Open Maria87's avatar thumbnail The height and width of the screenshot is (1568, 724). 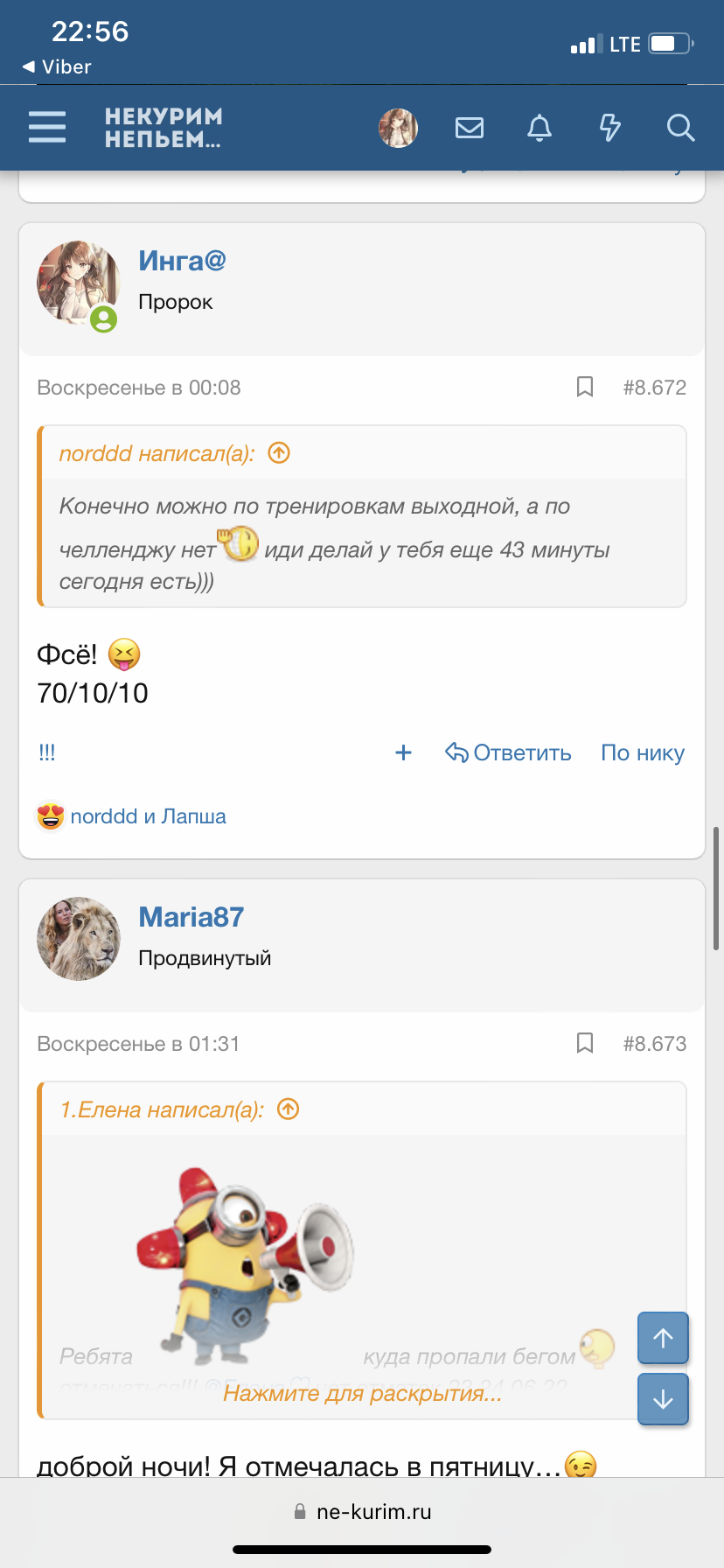click(78, 938)
